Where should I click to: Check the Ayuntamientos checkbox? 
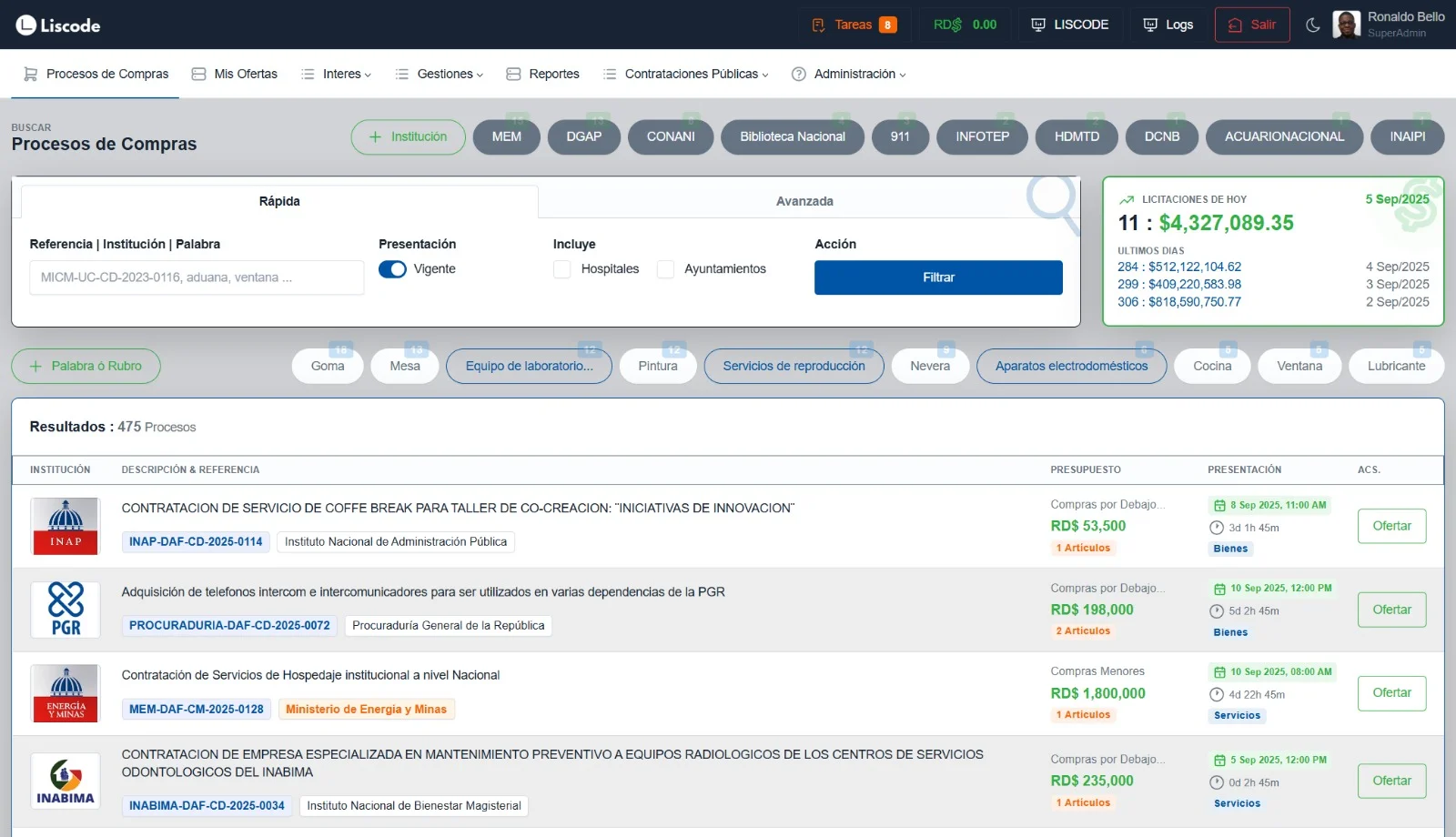tap(665, 269)
